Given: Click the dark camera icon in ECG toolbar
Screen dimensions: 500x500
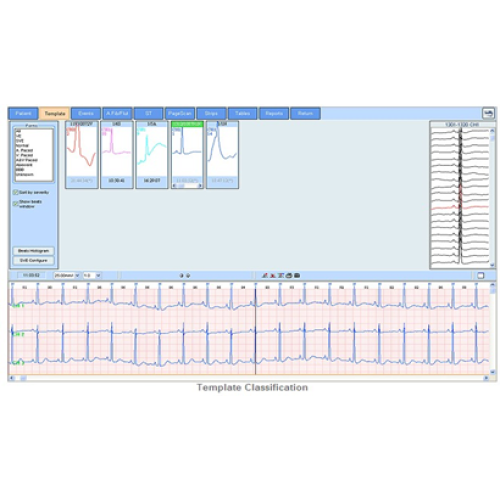Looking at the screenshot, I should [x=297, y=275].
